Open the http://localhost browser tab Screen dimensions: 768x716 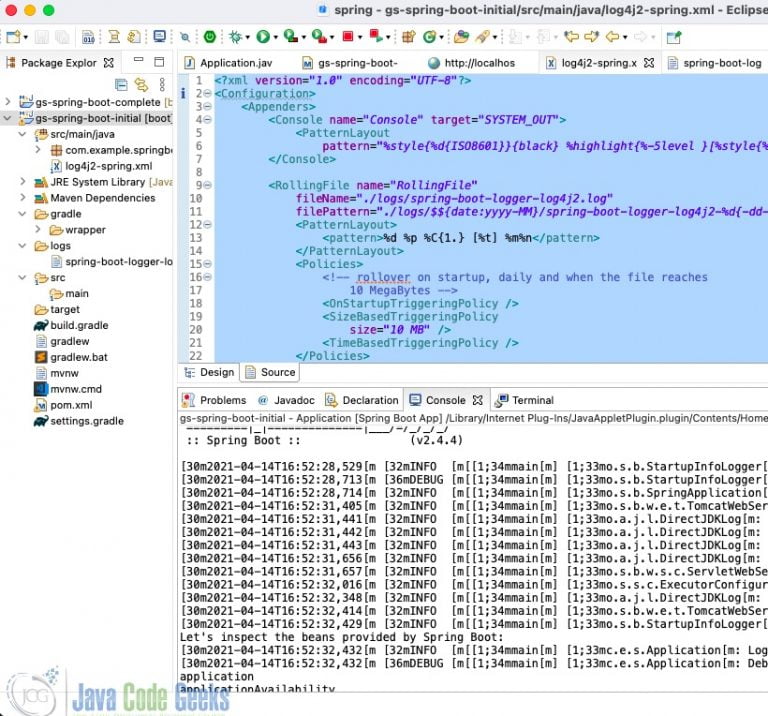pyautogui.click(x=471, y=63)
